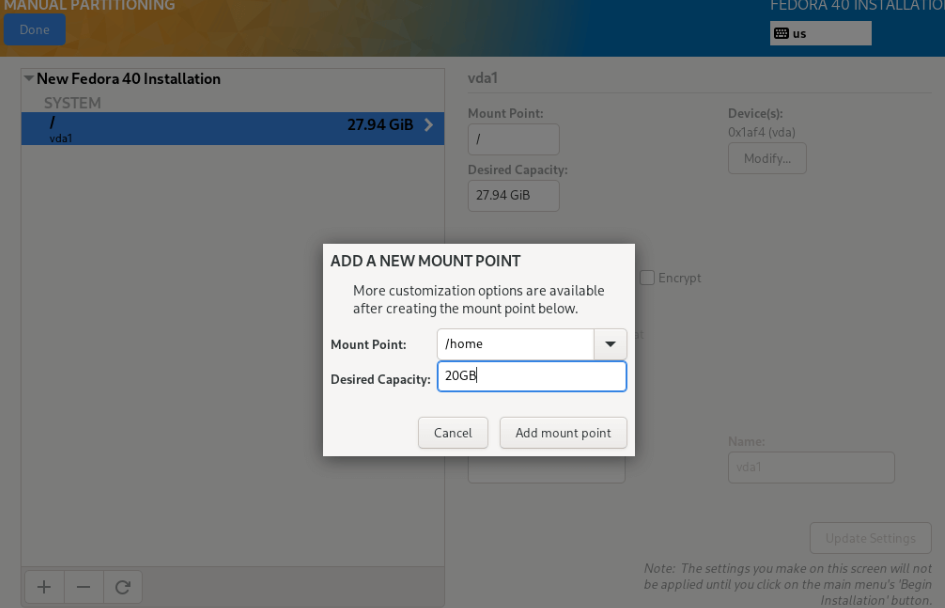Image resolution: width=945 pixels, height=608 pixels.
Task: Click the Name field containing vda1
Action: click(811, 468)
